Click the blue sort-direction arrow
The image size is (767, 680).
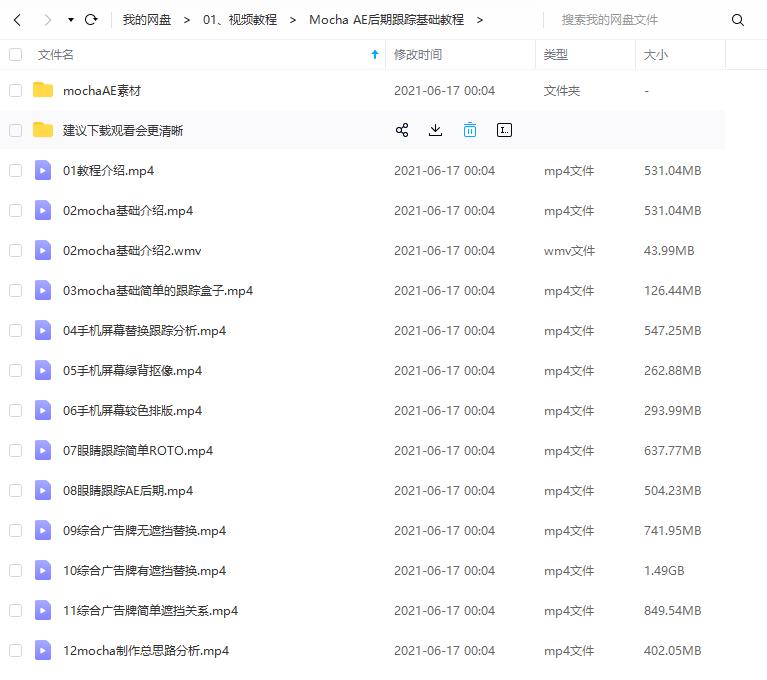click(x=375, y=54)
